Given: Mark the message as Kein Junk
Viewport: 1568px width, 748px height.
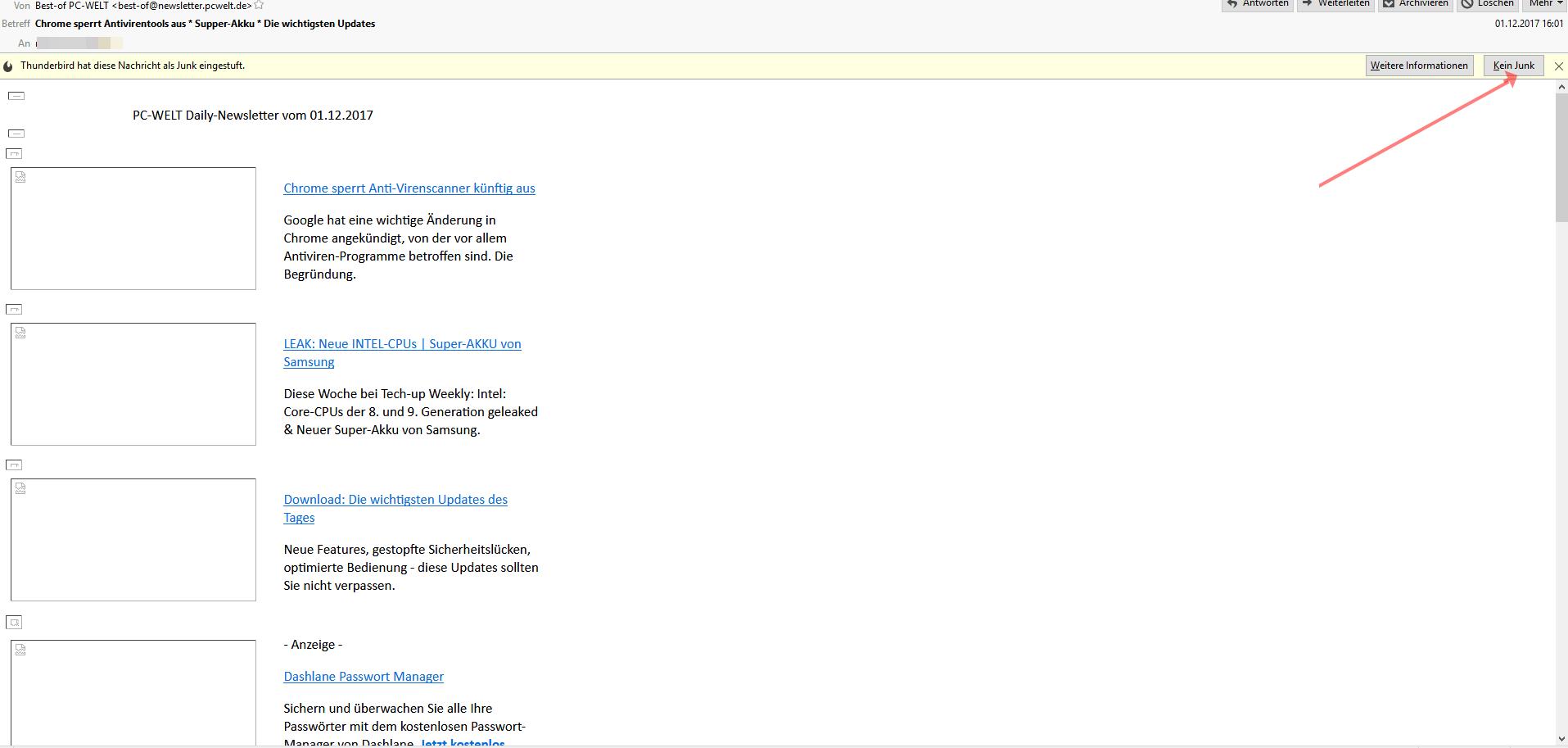Looking at the screenshot, I should [1514, 66].
